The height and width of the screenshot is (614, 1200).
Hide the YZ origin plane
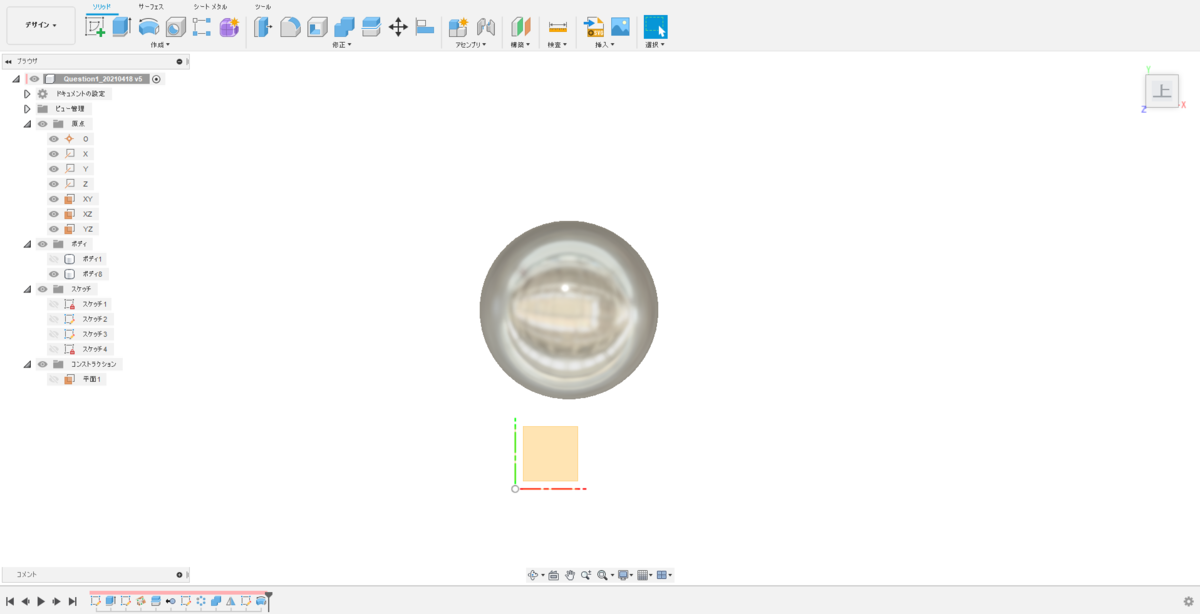point(54,229)
